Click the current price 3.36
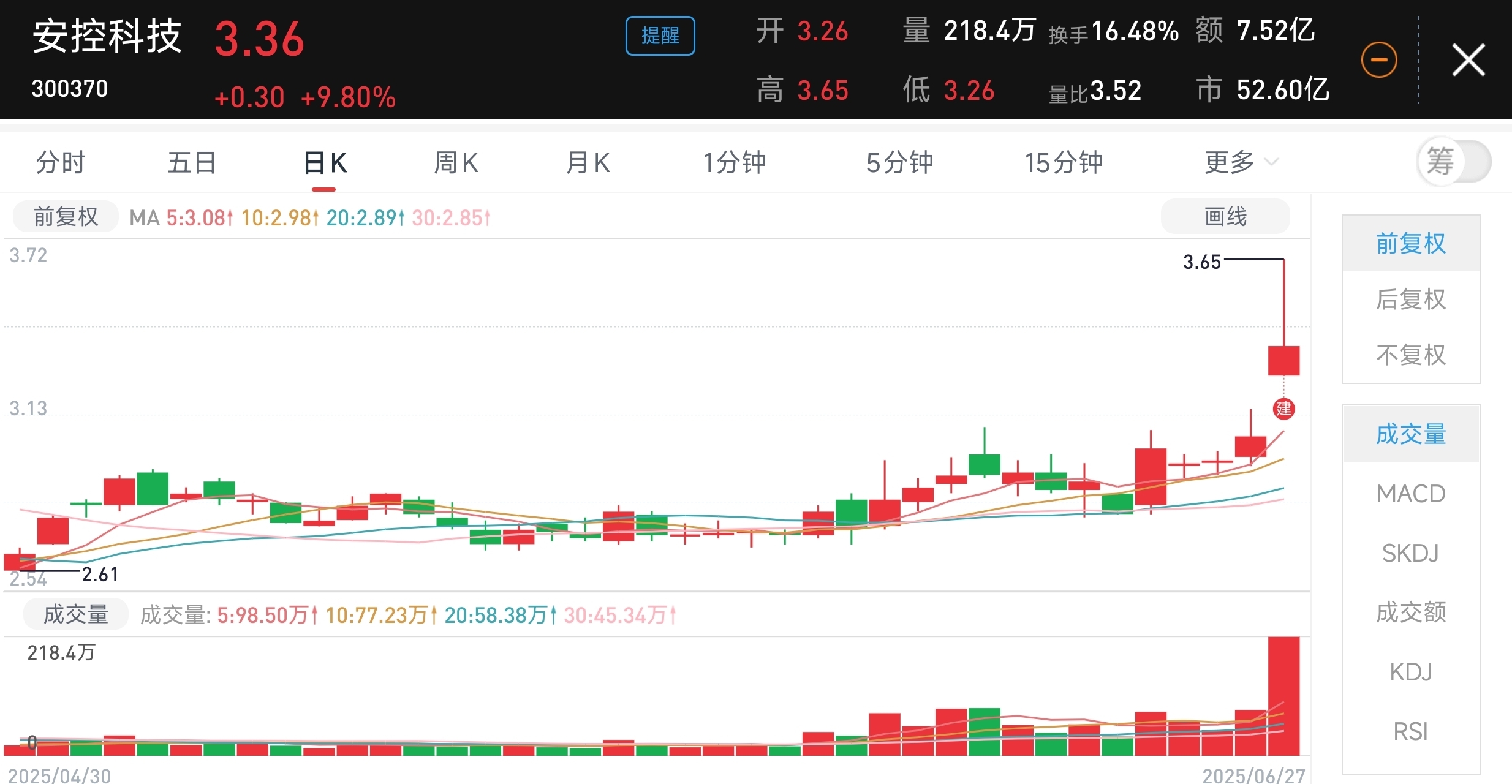Screen dimensions: 1512x784 (x=259, y=39)
